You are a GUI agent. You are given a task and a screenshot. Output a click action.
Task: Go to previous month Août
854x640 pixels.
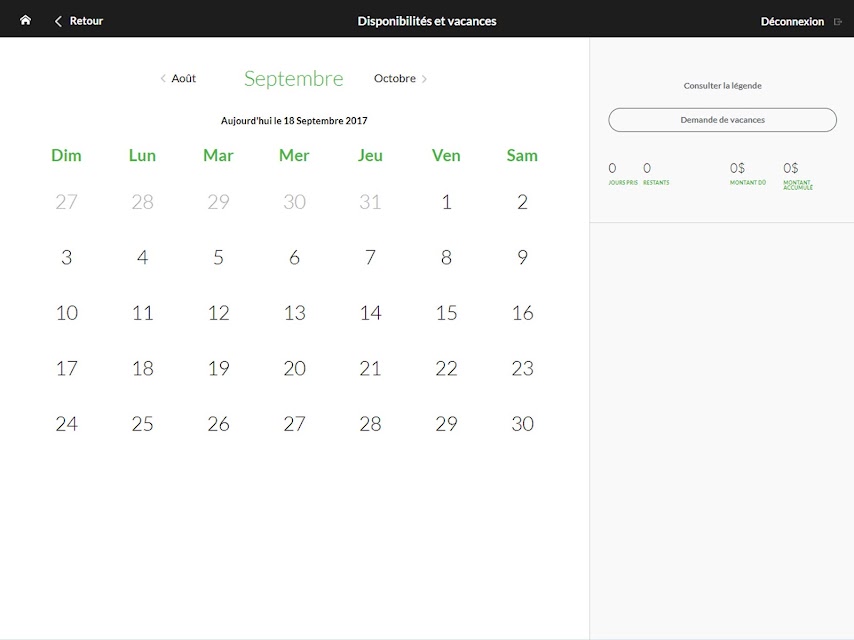[x=184, y=78]
